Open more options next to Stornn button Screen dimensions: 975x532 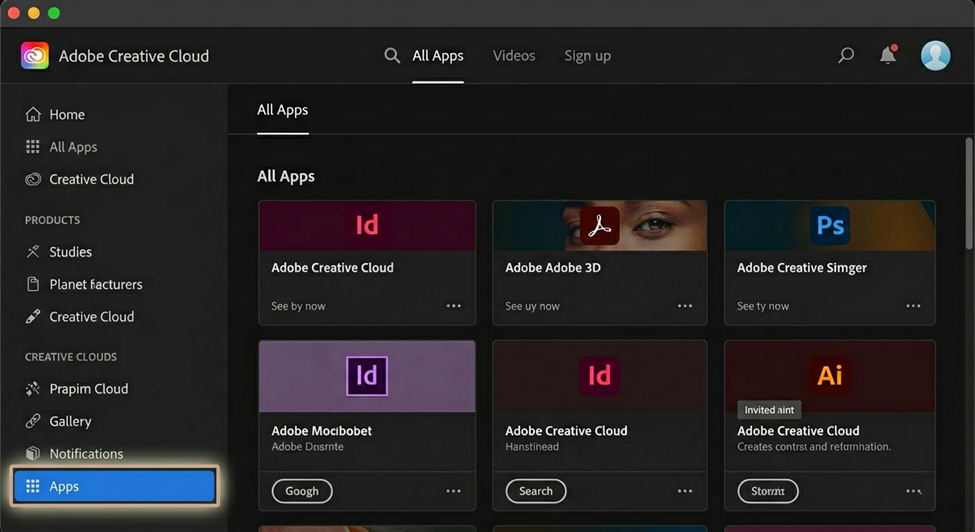pyautogui.click(x=913, y=491)
